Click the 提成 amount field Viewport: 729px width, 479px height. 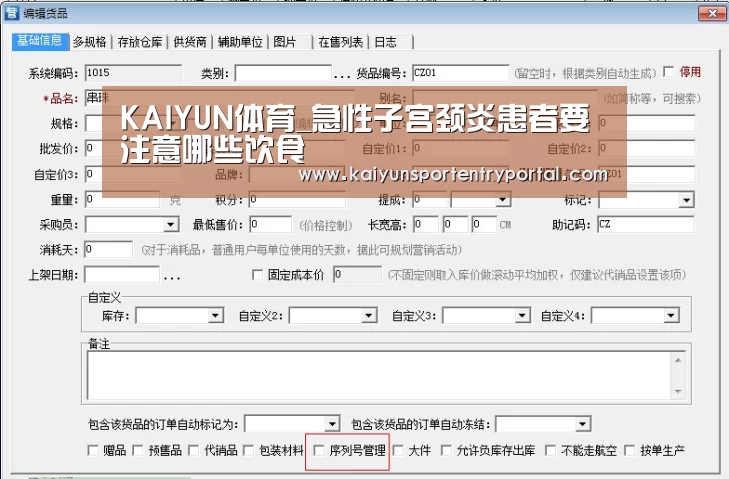click(x=430, y=200)
